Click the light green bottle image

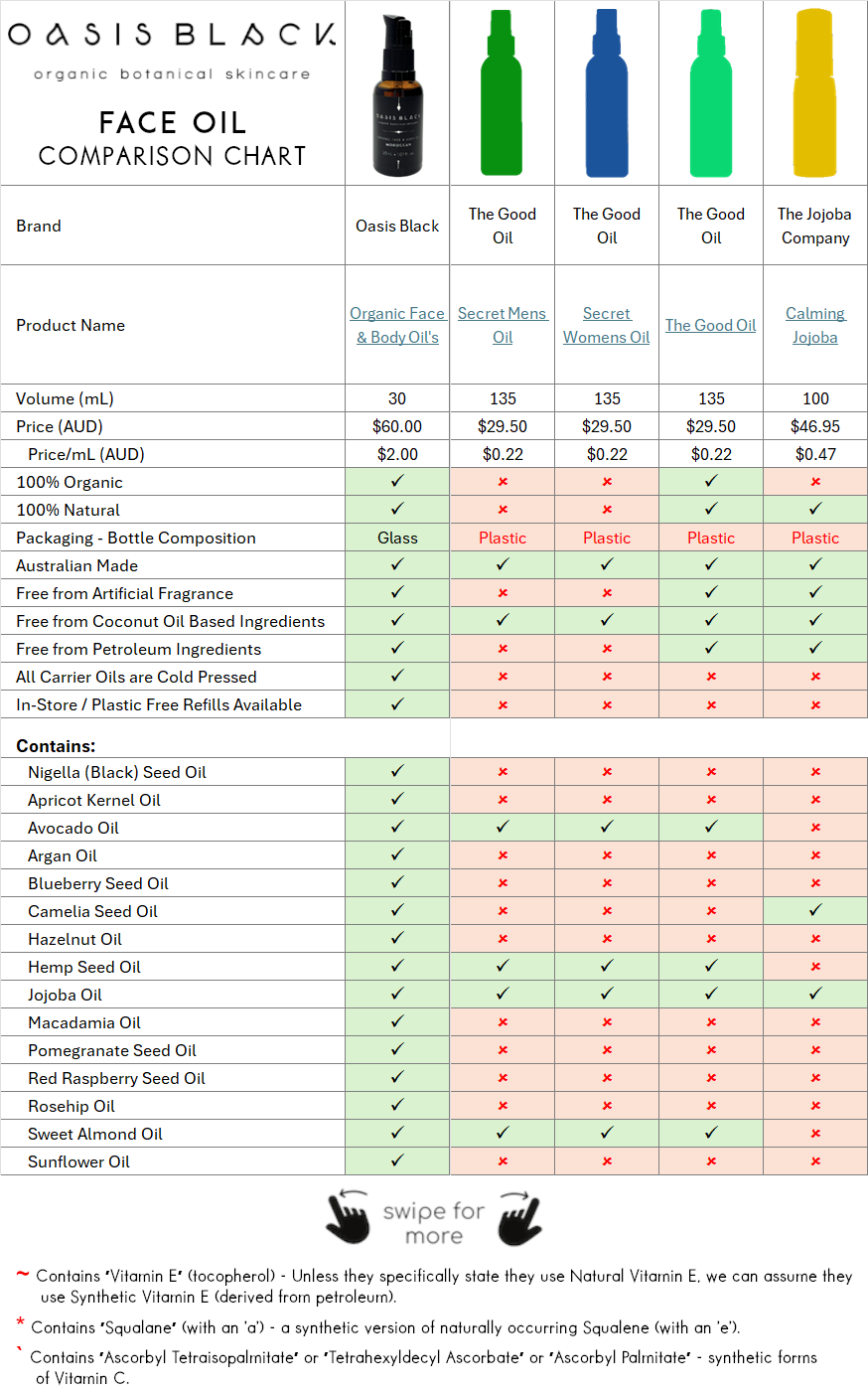(x=711, y=93)
